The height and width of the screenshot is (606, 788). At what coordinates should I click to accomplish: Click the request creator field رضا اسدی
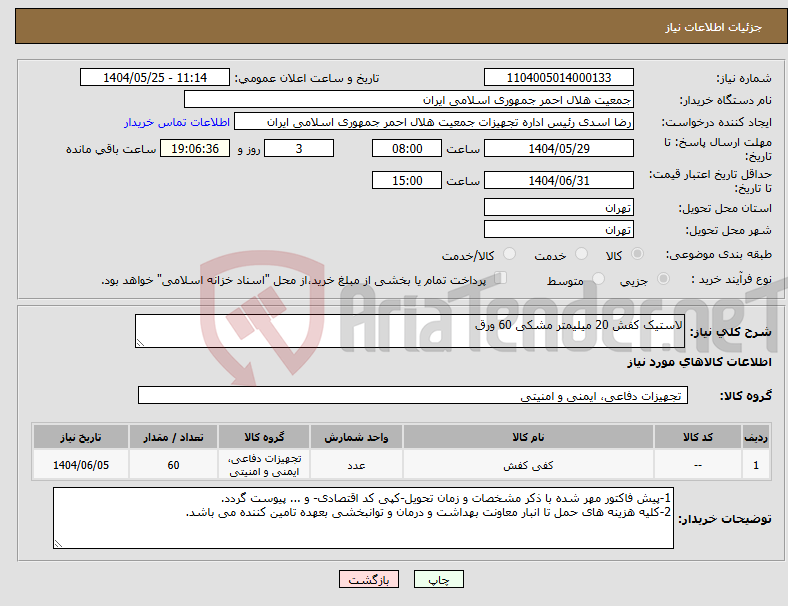pyautogui.click(x=434, y=122)
